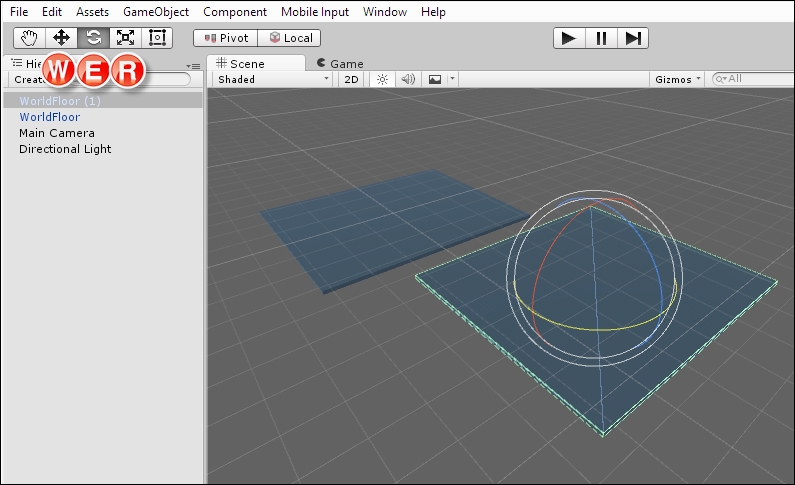Toggle scene lighting sun icon
This screenshot has width=795, height=485.
(x=382, y=79)
